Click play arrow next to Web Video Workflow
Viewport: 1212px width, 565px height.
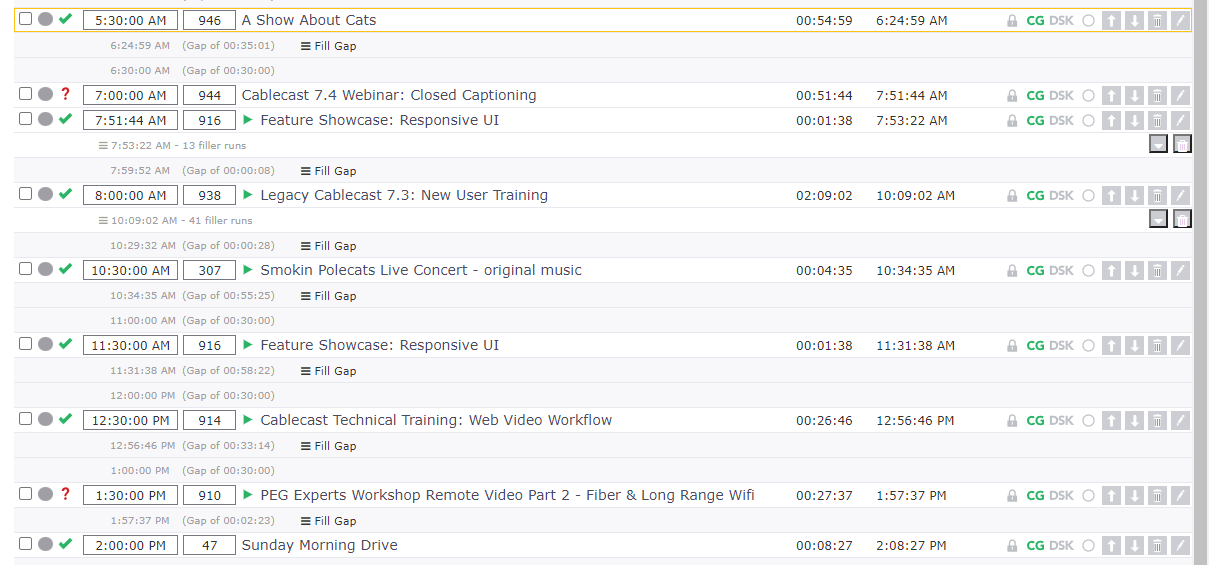tap(248, 420)
